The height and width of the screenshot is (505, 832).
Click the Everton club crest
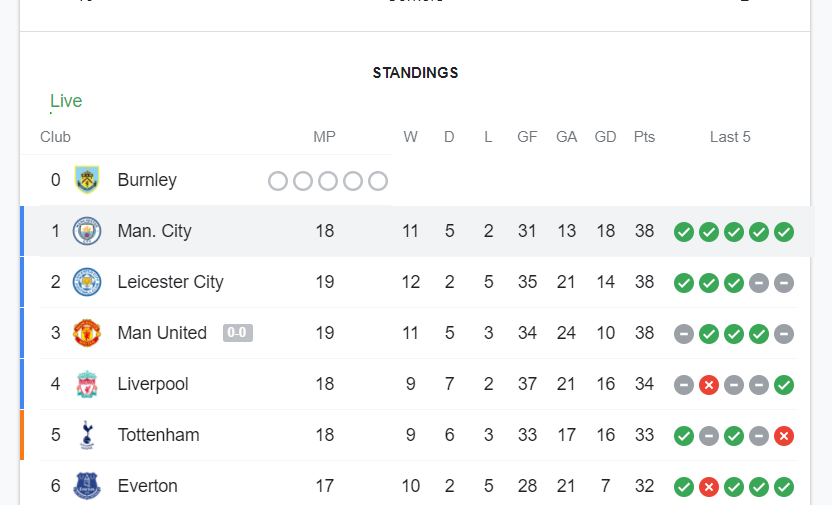[x=87, y=486]
